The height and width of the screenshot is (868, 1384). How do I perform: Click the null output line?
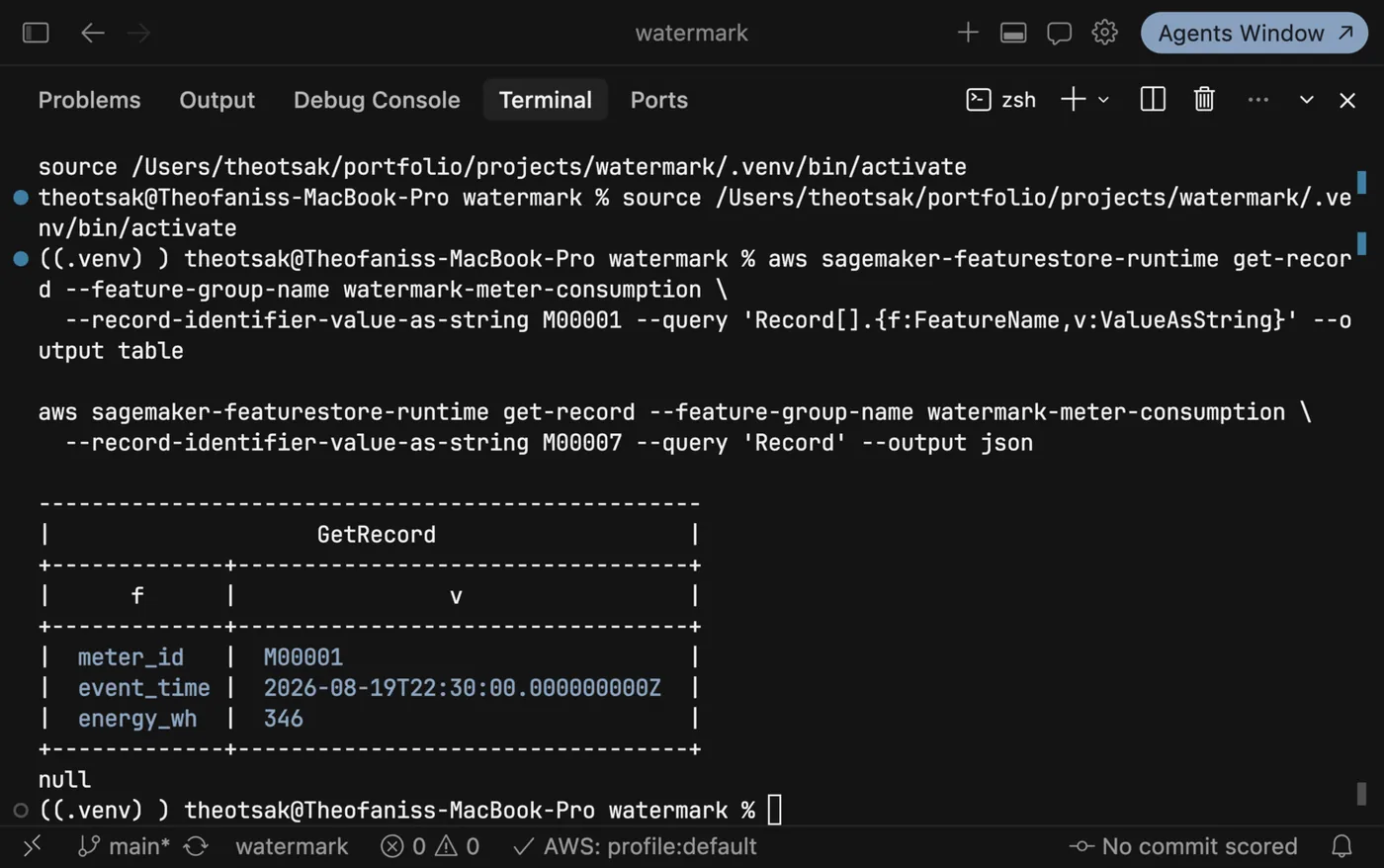64,780
